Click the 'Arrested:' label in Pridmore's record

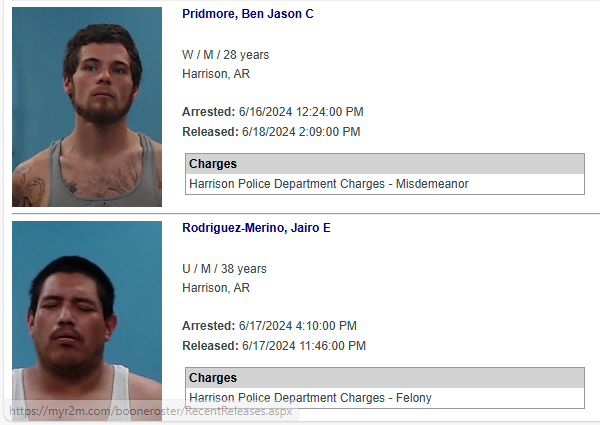(208, 112)
